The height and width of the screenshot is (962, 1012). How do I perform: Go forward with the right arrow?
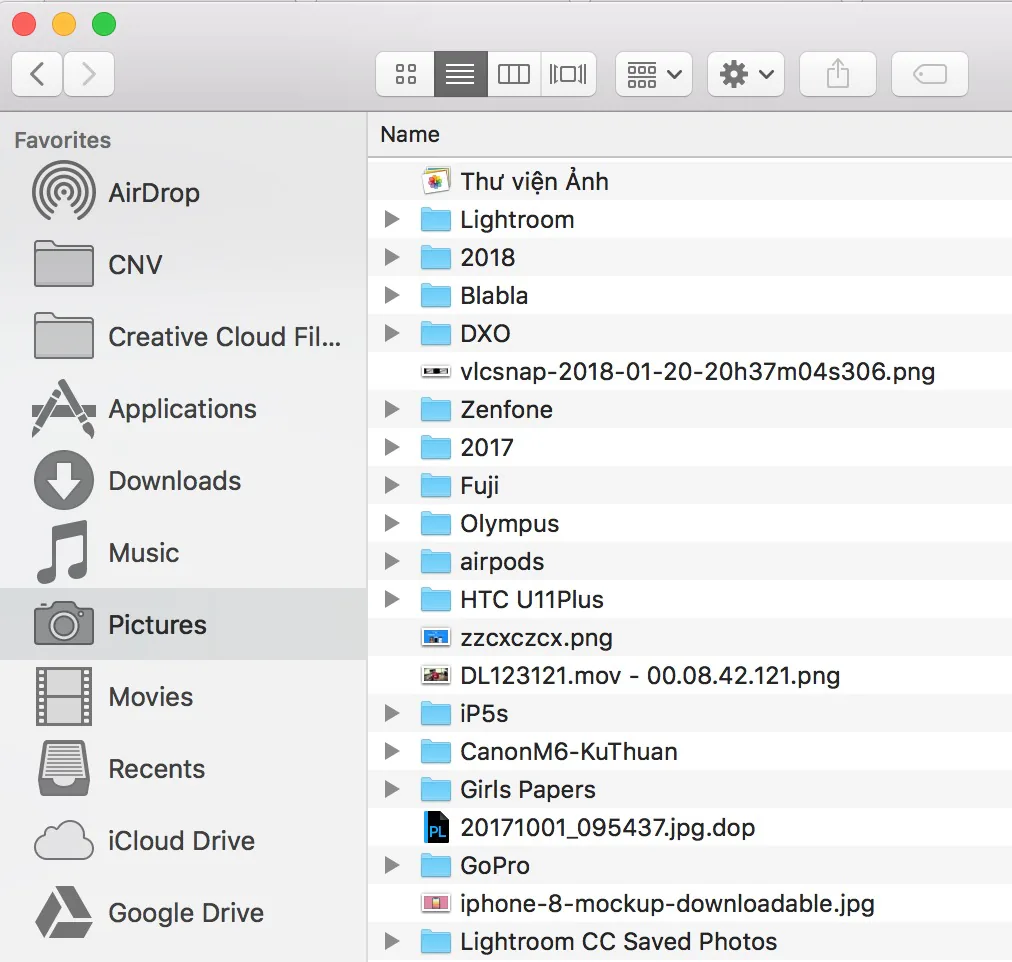click(x=89, y=74)
